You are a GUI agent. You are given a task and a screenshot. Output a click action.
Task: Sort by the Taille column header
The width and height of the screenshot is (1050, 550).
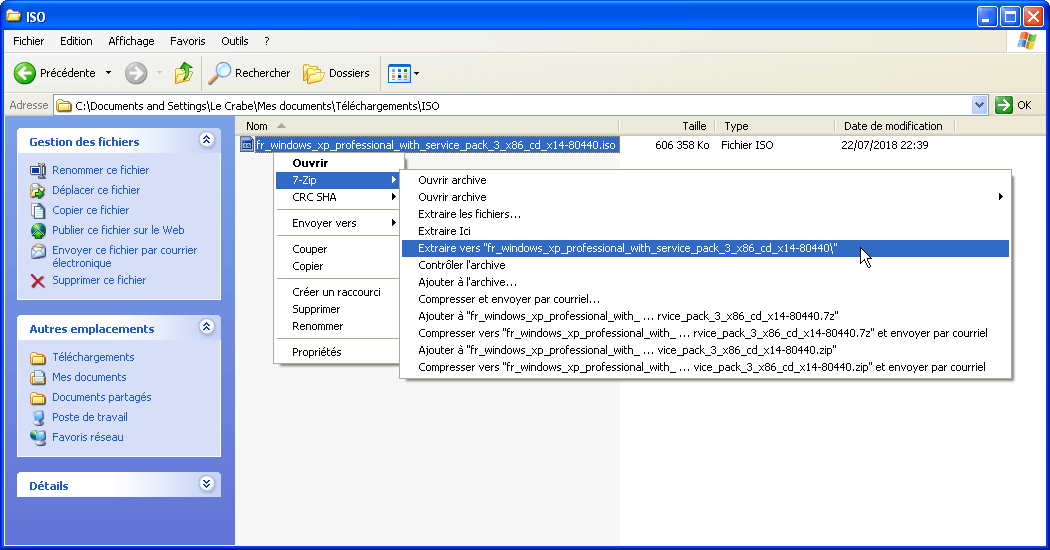point(667,126)
